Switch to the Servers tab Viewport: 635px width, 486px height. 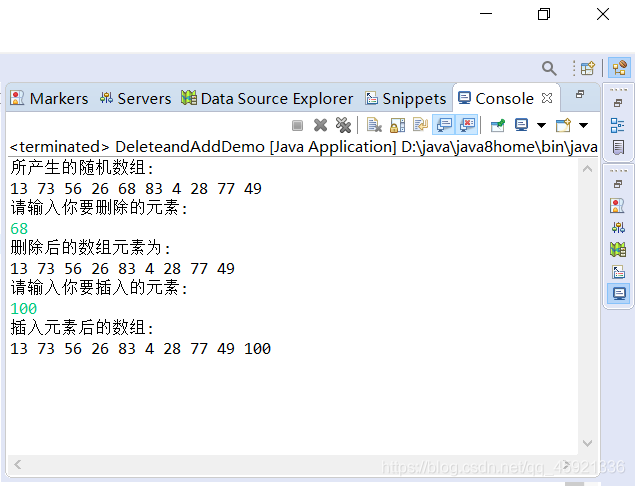136,98
